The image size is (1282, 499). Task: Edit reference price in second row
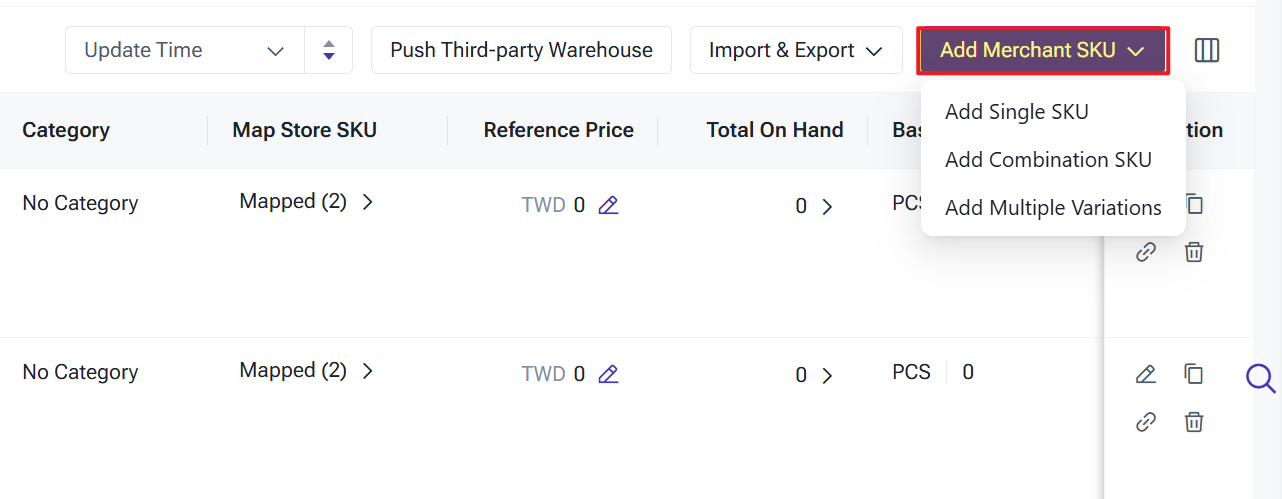pos(608,375)
